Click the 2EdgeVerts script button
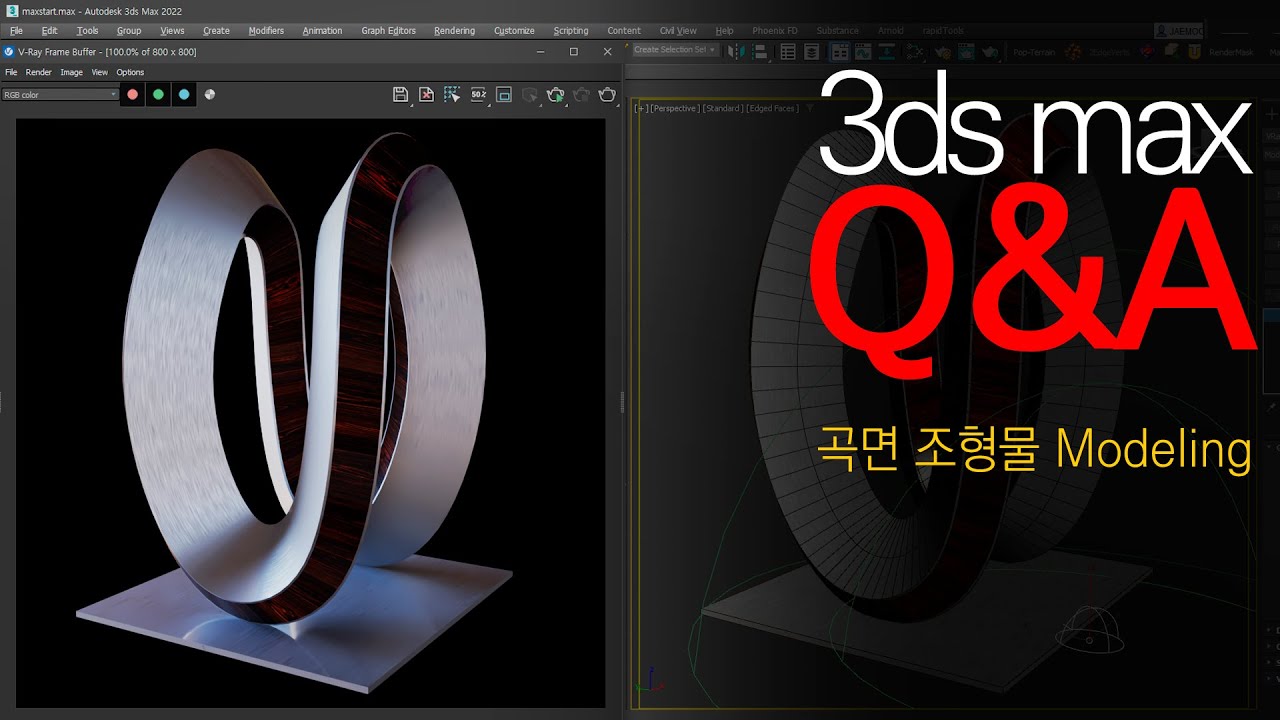The image size is (1280, 720). coord(1110,50)
